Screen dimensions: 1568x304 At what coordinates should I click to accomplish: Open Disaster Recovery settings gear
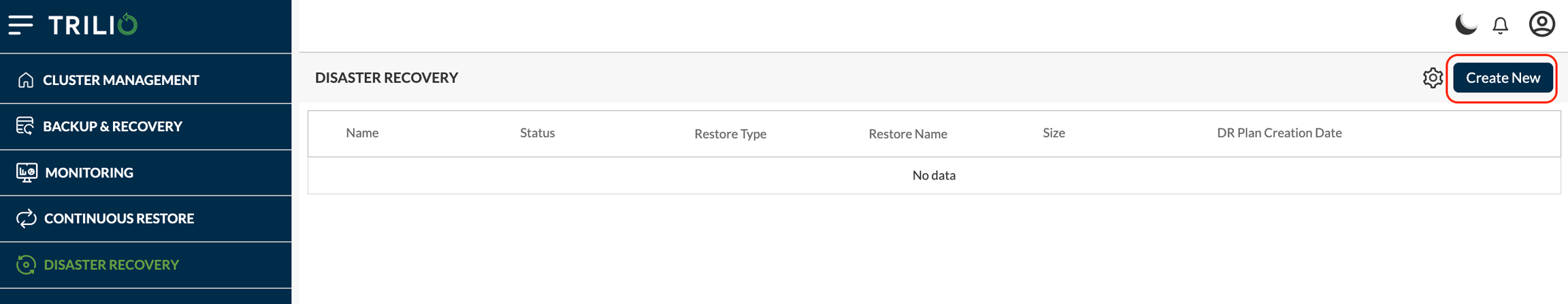tap(1432, 78)
